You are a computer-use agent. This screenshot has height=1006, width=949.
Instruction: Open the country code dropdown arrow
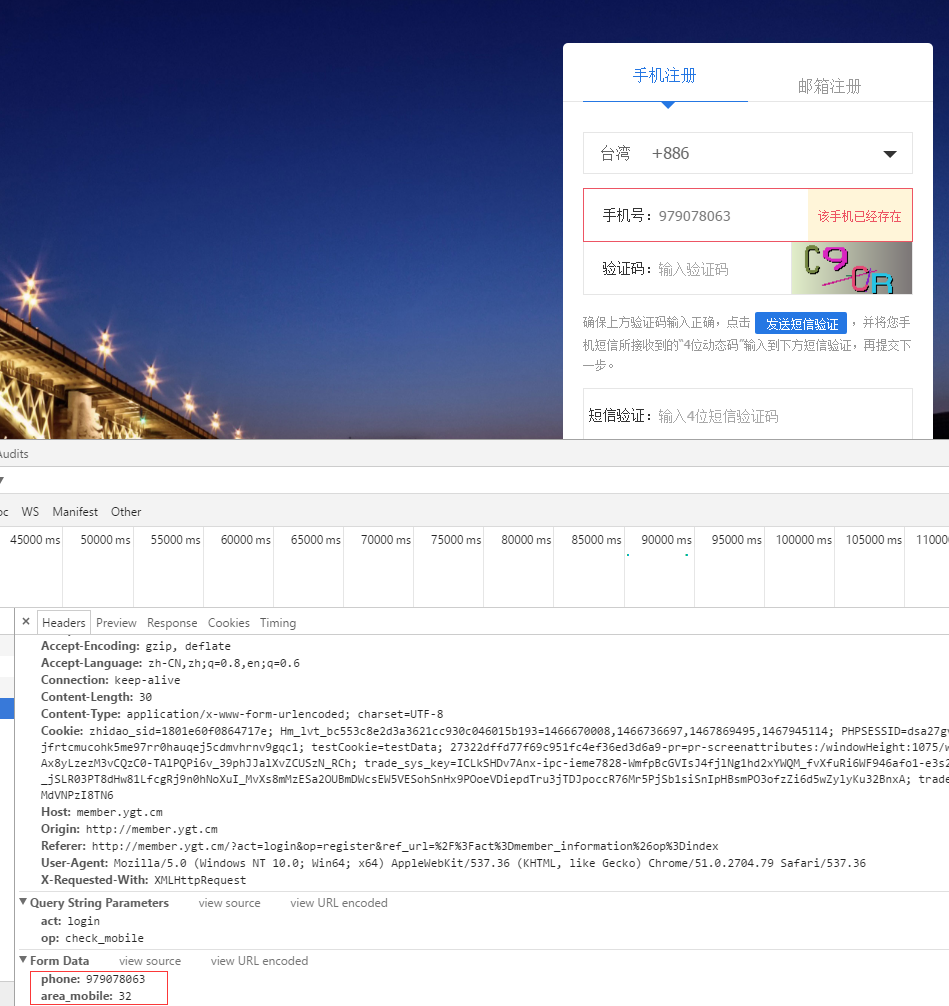[x=889, y=154]
